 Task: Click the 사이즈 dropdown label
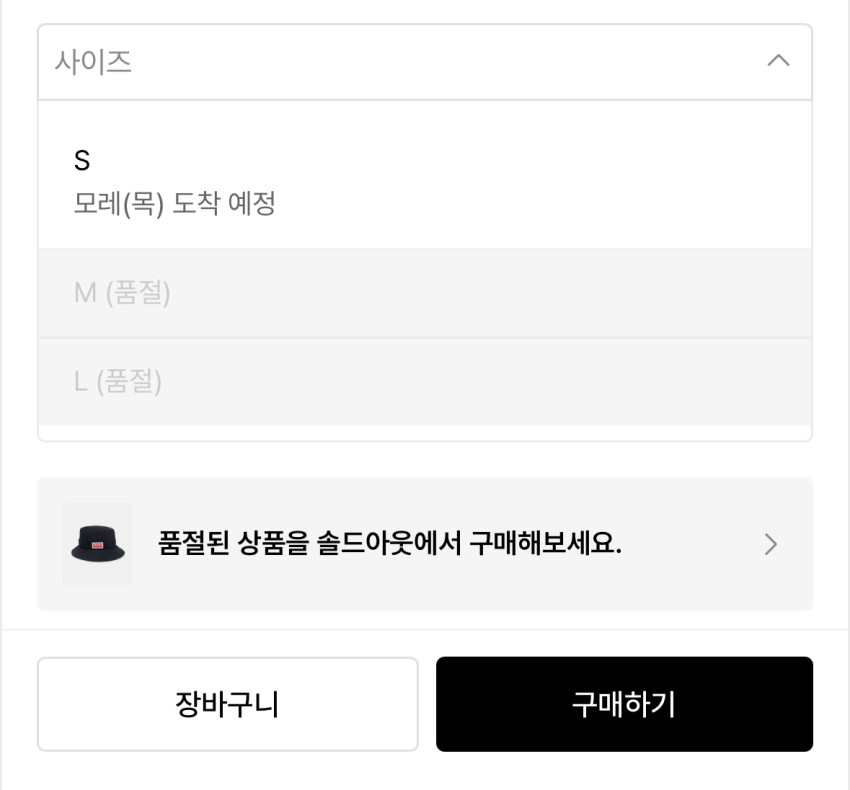tap(93, 62)
